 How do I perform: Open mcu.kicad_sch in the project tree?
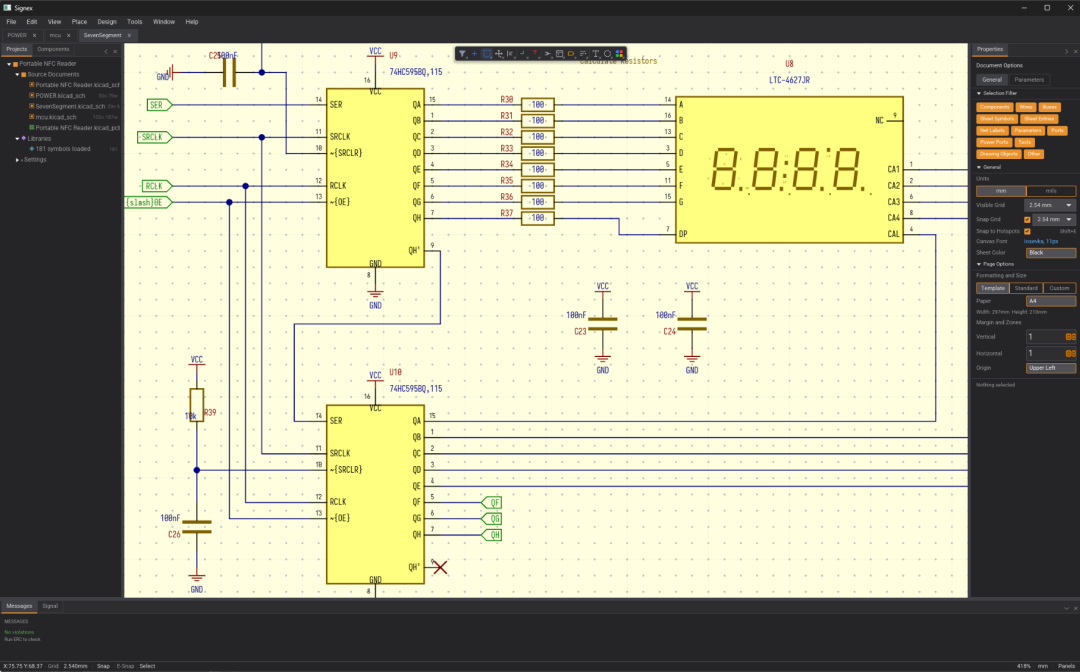point(56,117)
